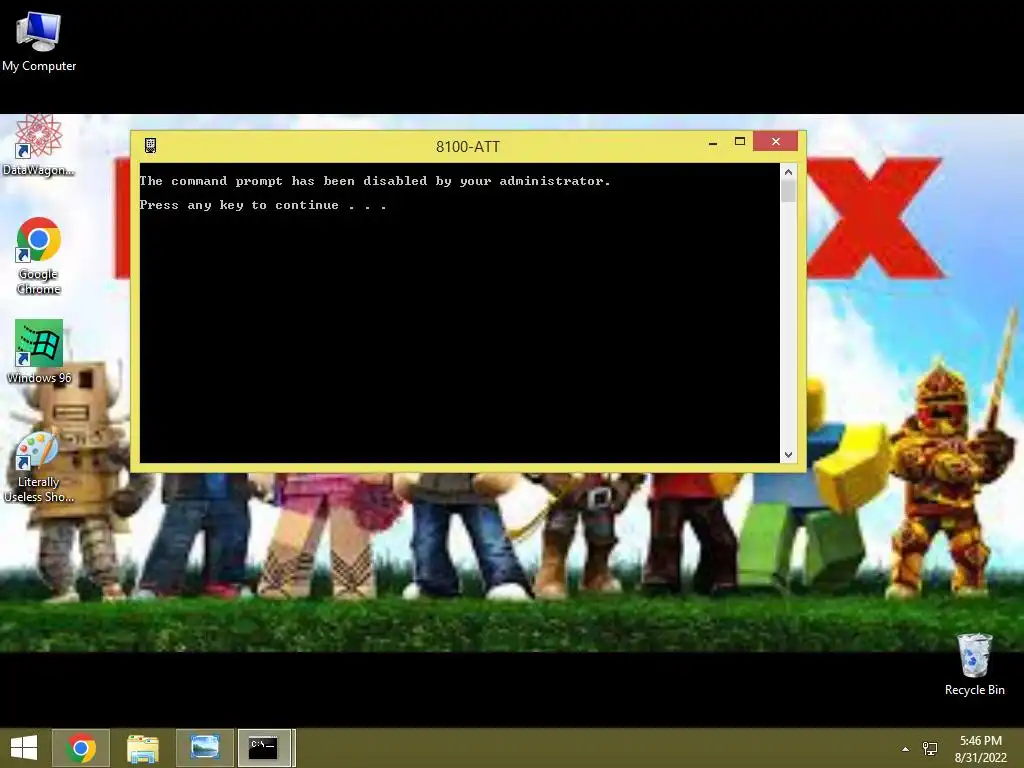Select the Recycle Bin icon
This screenshot has width=1024, height=768.
974,665
